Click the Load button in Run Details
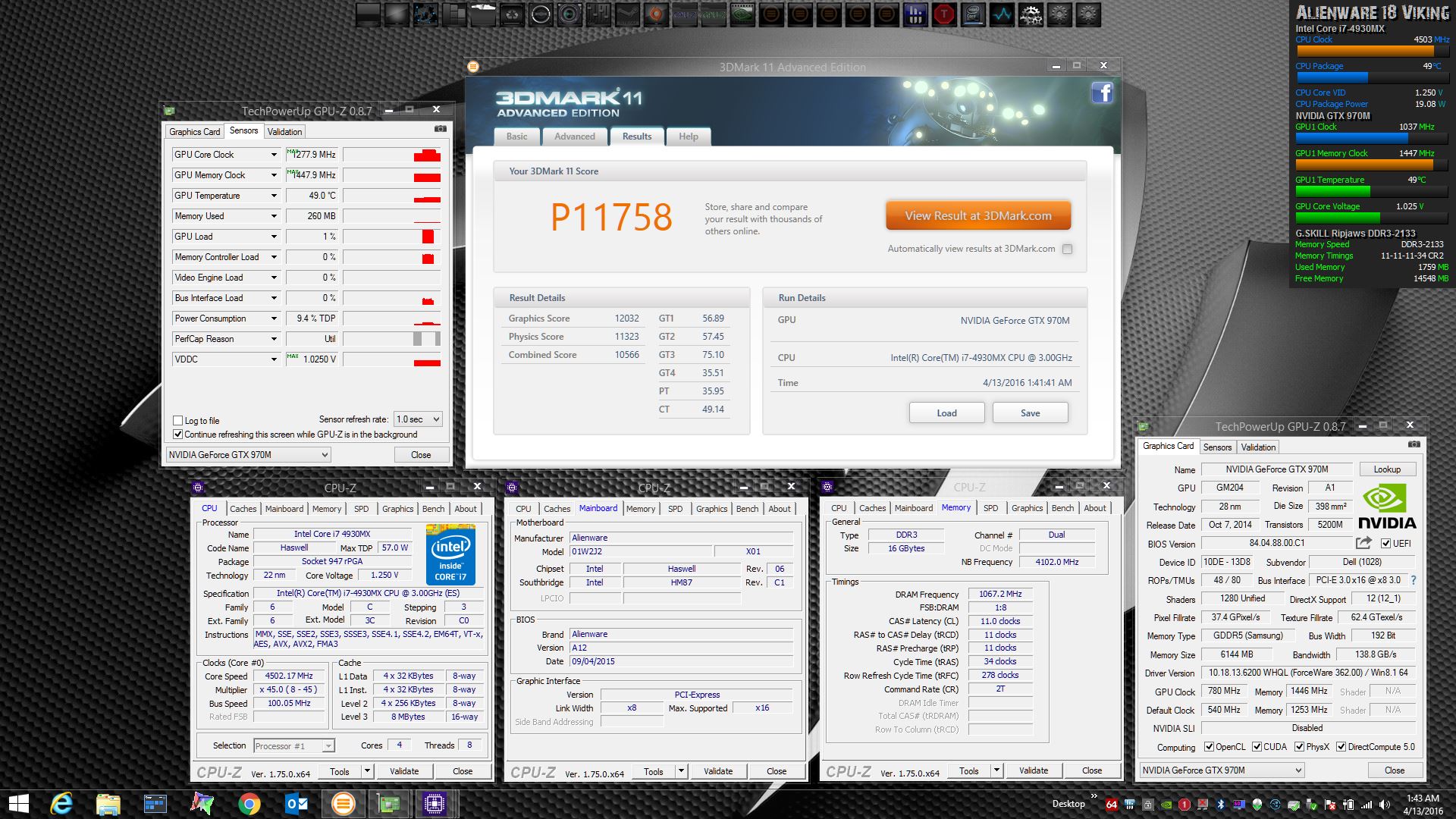Viewport: 1456px width, 819px height. click(946, 413)
